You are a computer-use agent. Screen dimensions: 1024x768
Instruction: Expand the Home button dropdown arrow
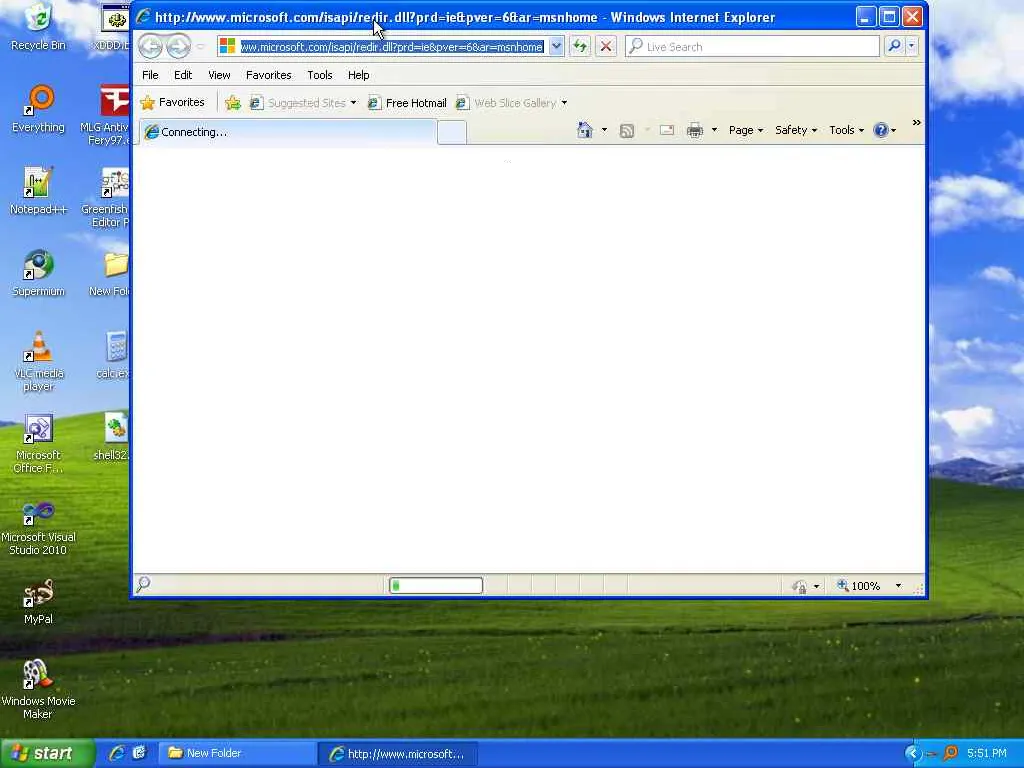coord(604,130)
